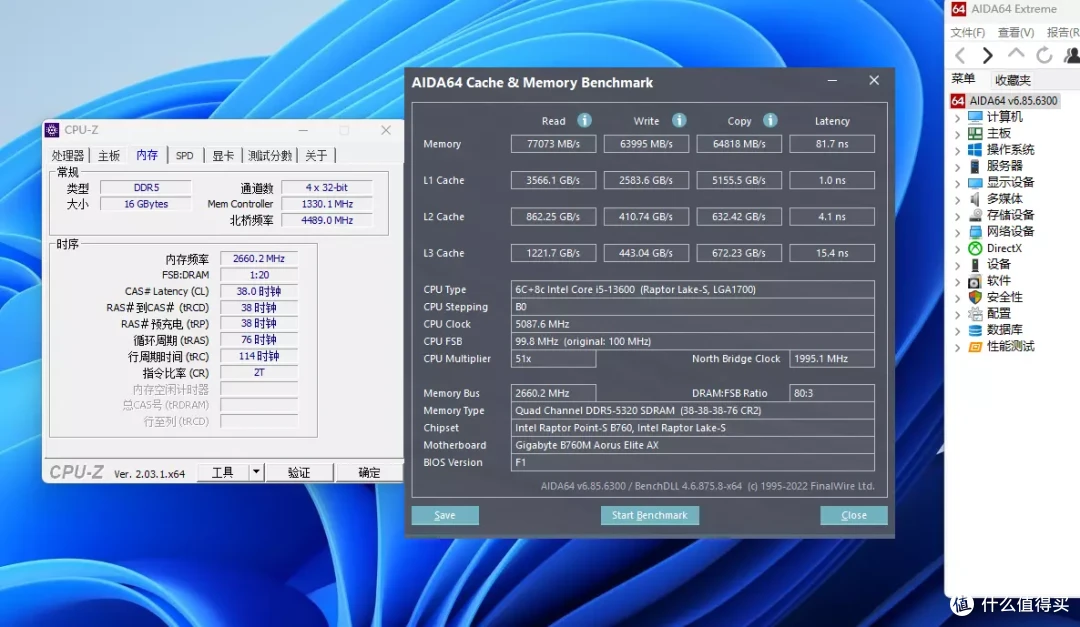
Task: Expand the 存储设备 tree node
Action: tap(957, 216)
